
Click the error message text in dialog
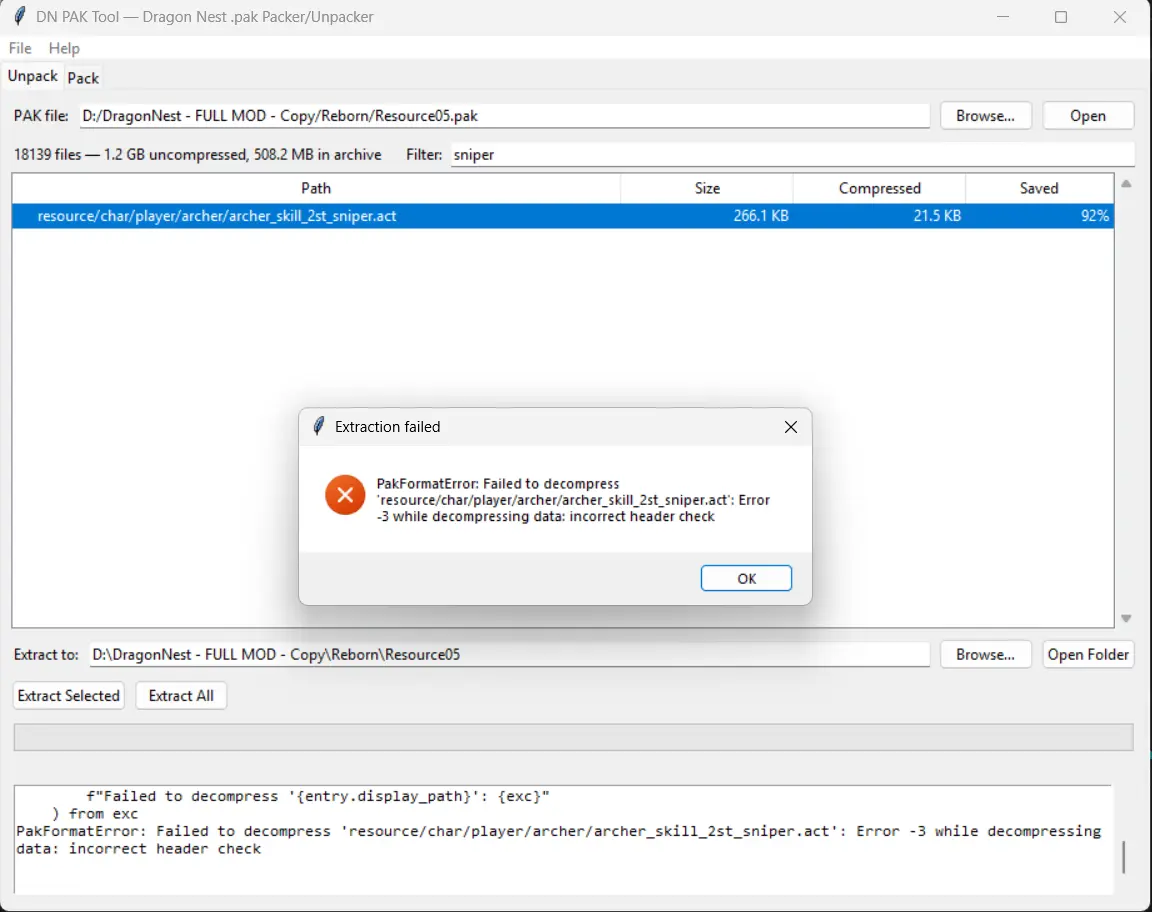pyautogui.click(x=573, y=500)
